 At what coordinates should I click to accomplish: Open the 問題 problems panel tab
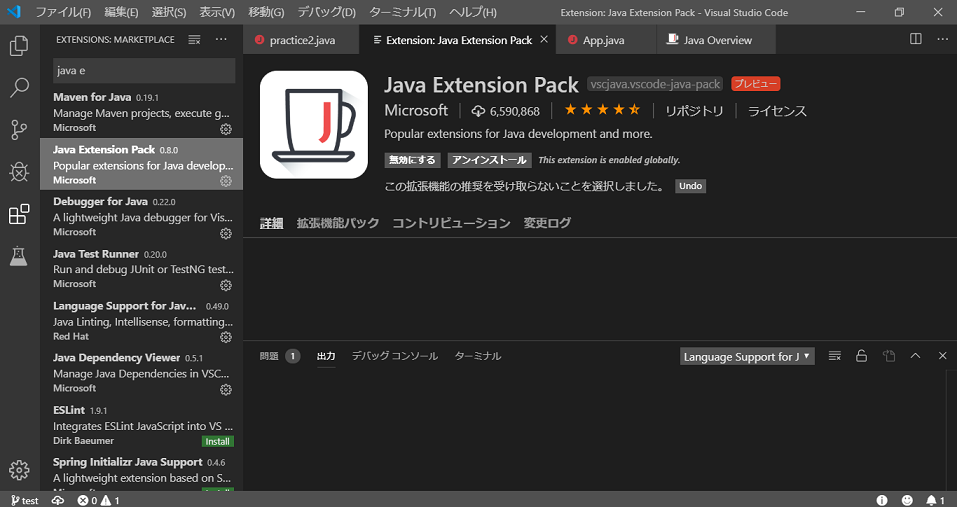point(280,356)
